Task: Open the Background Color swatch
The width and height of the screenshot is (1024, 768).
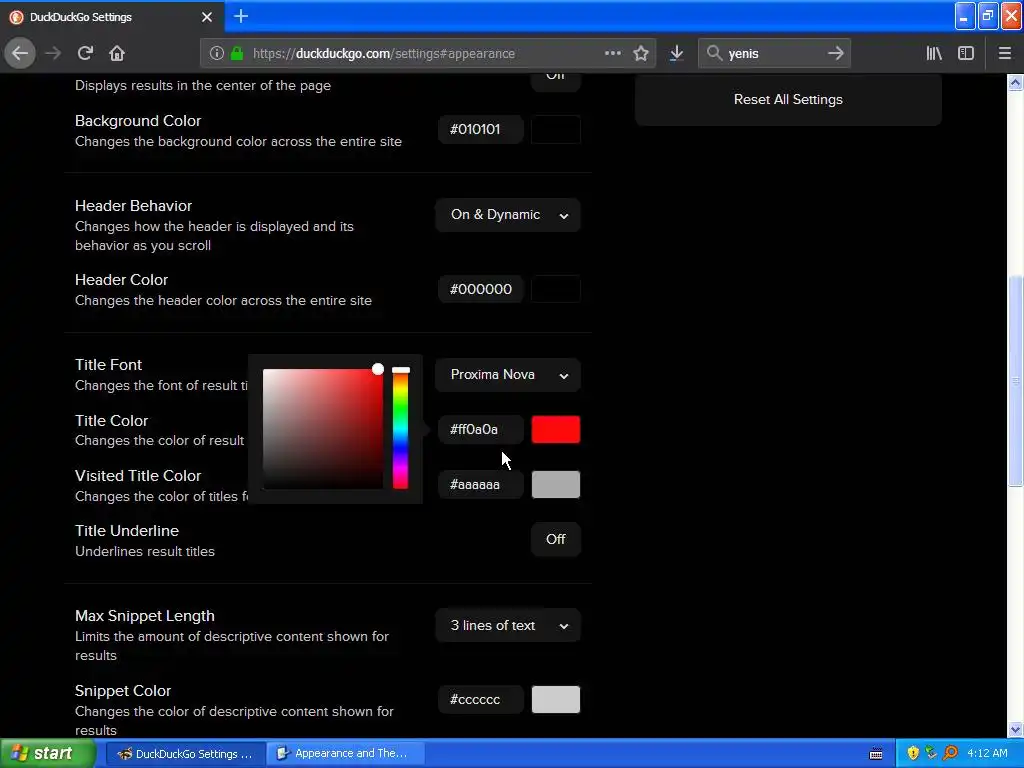Action: point(556,129)
